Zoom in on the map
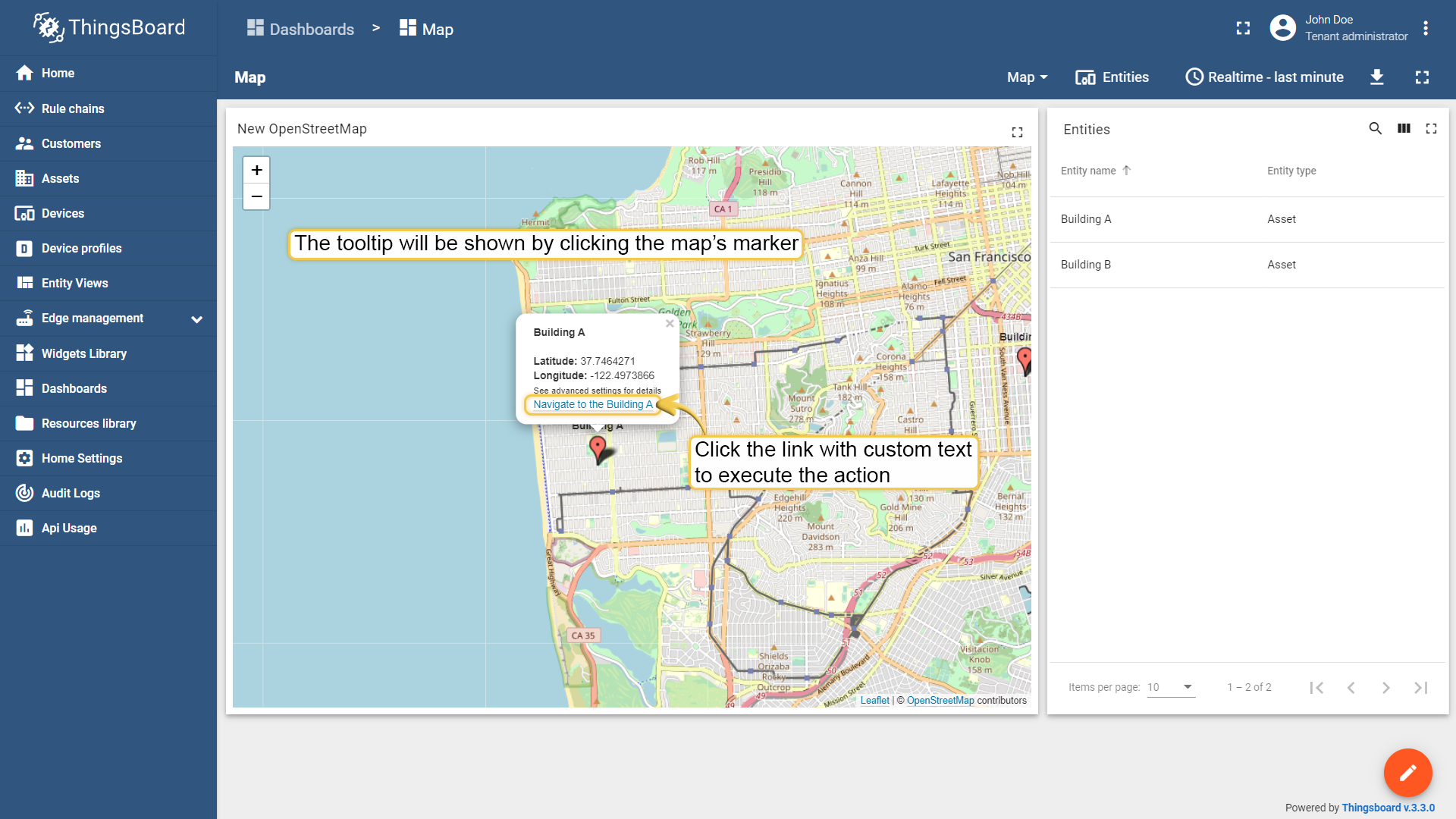The width and height of the screenshot is (1456, 819). 256,170
